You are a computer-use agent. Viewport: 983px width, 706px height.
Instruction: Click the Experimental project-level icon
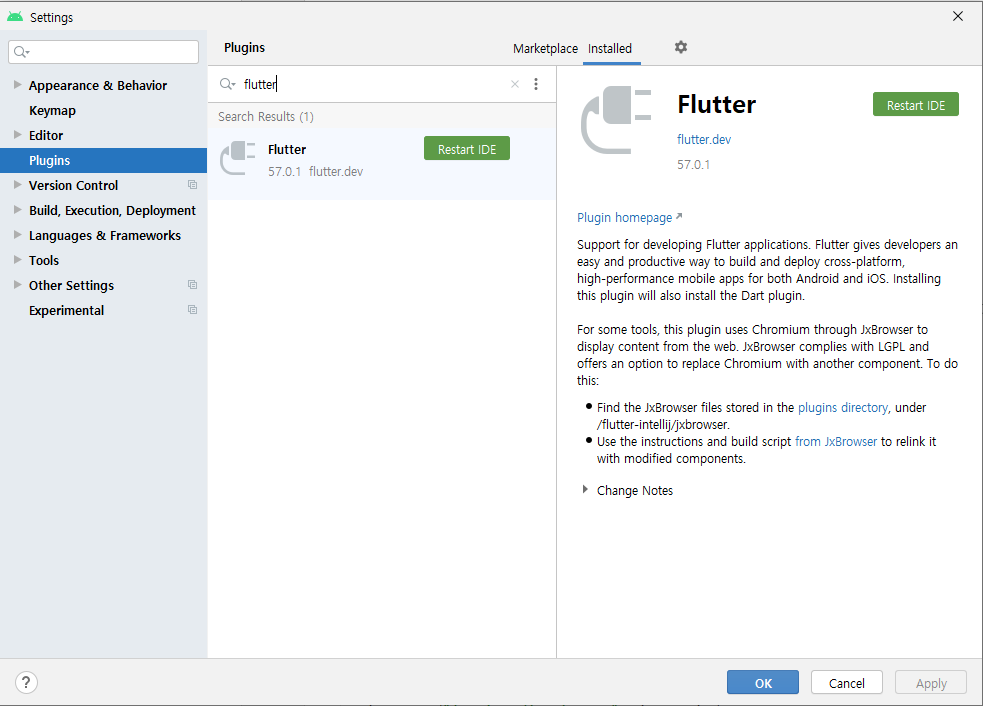[192, 310]
